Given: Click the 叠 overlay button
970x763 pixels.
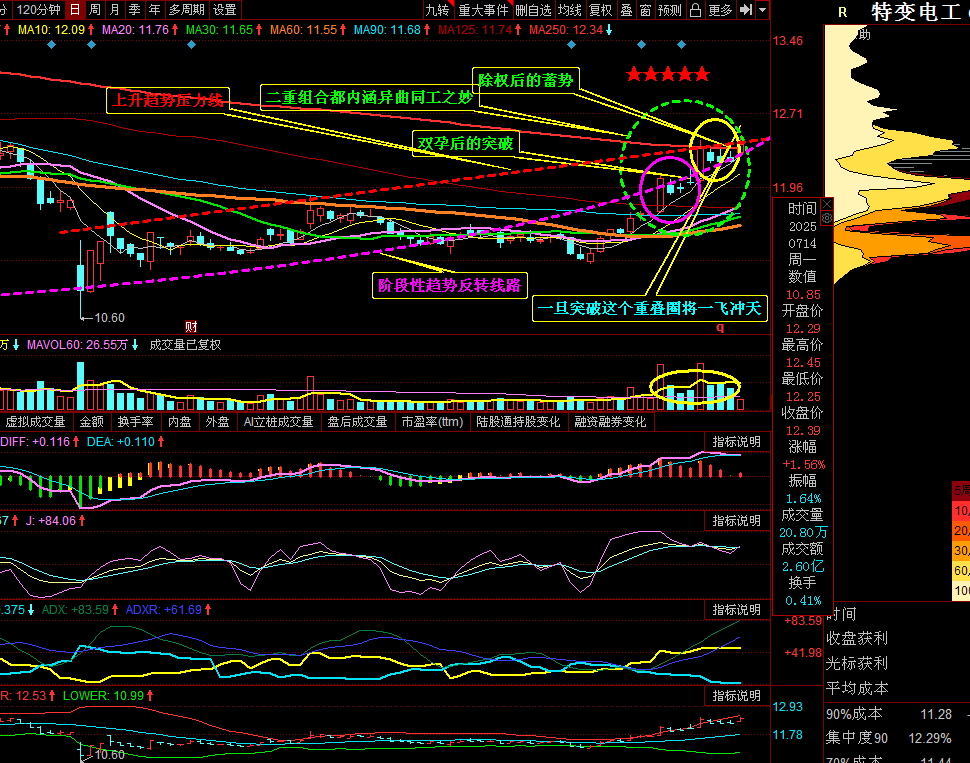Looking at the screenshot, I should coord(627,10).
